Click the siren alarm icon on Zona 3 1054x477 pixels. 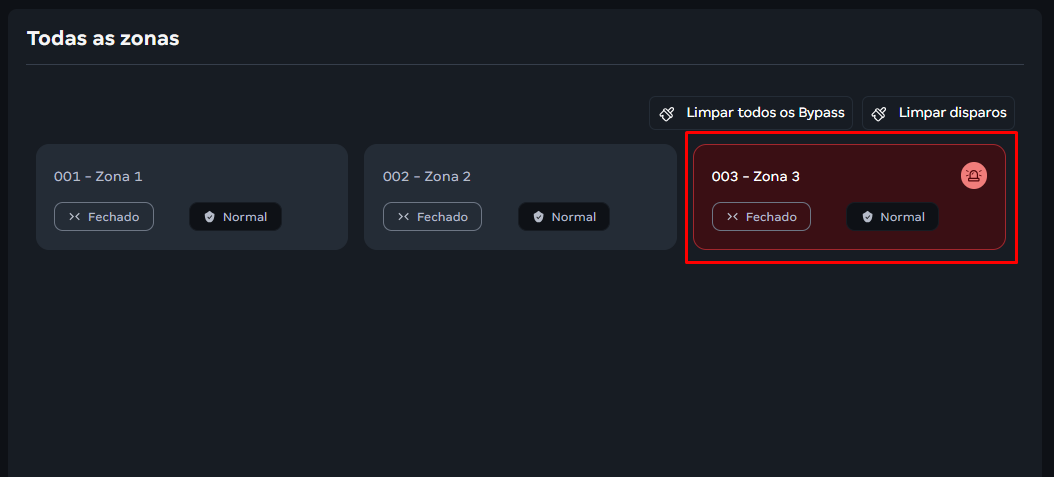click(x=973, y=176)
